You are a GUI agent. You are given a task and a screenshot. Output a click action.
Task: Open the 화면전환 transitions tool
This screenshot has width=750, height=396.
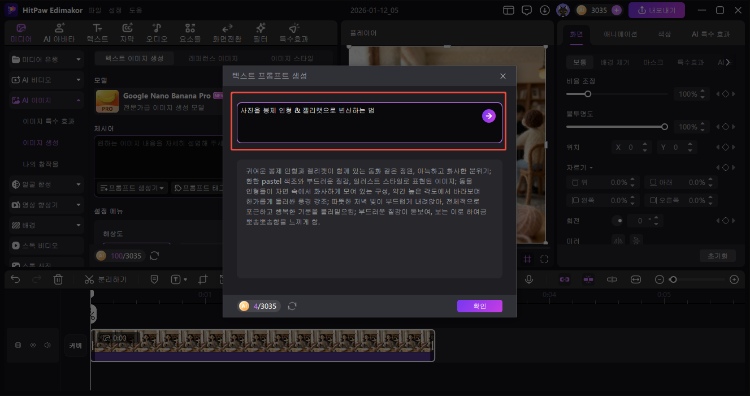point(227,33)
